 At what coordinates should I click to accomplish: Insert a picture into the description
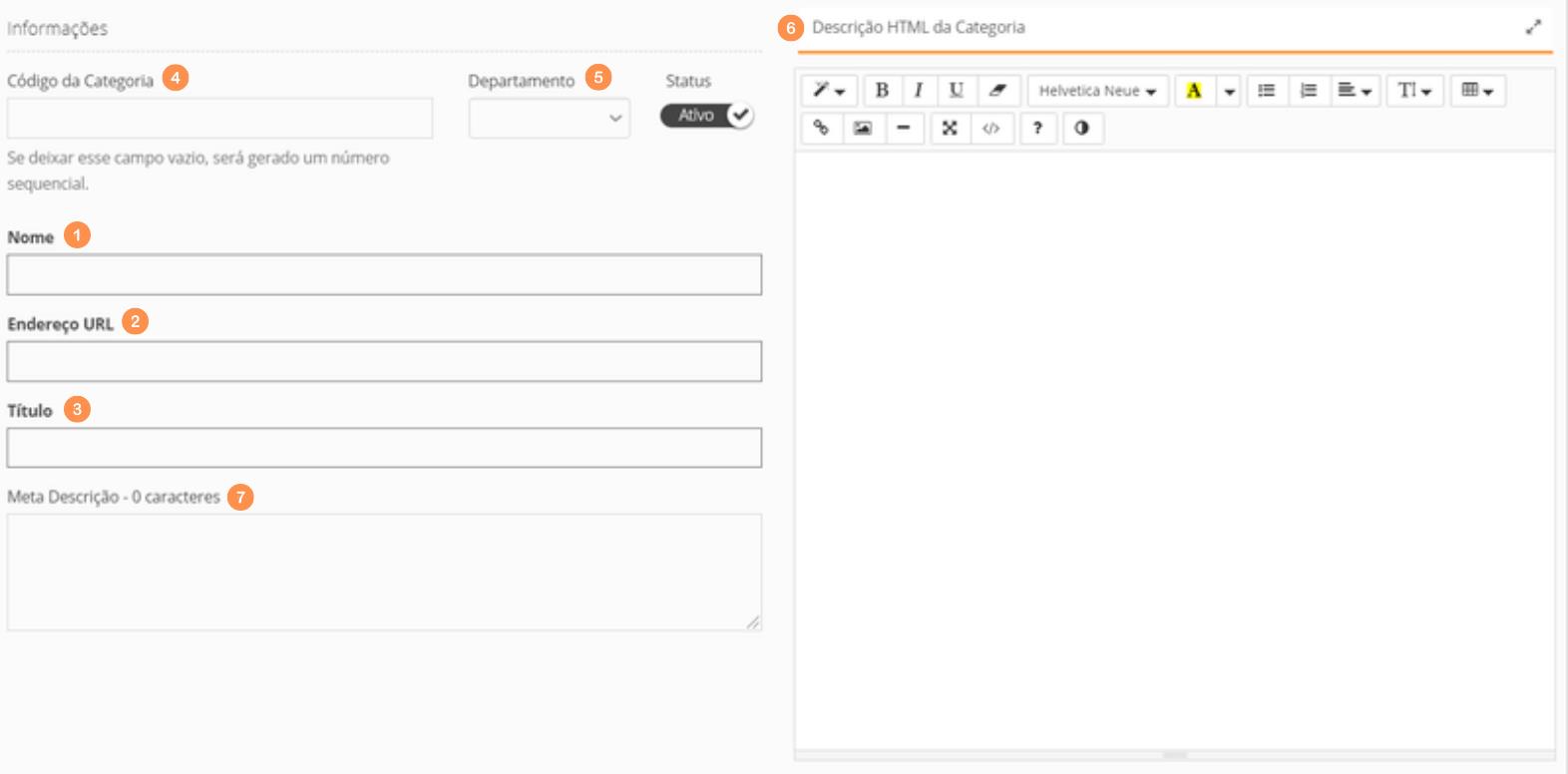863,128
